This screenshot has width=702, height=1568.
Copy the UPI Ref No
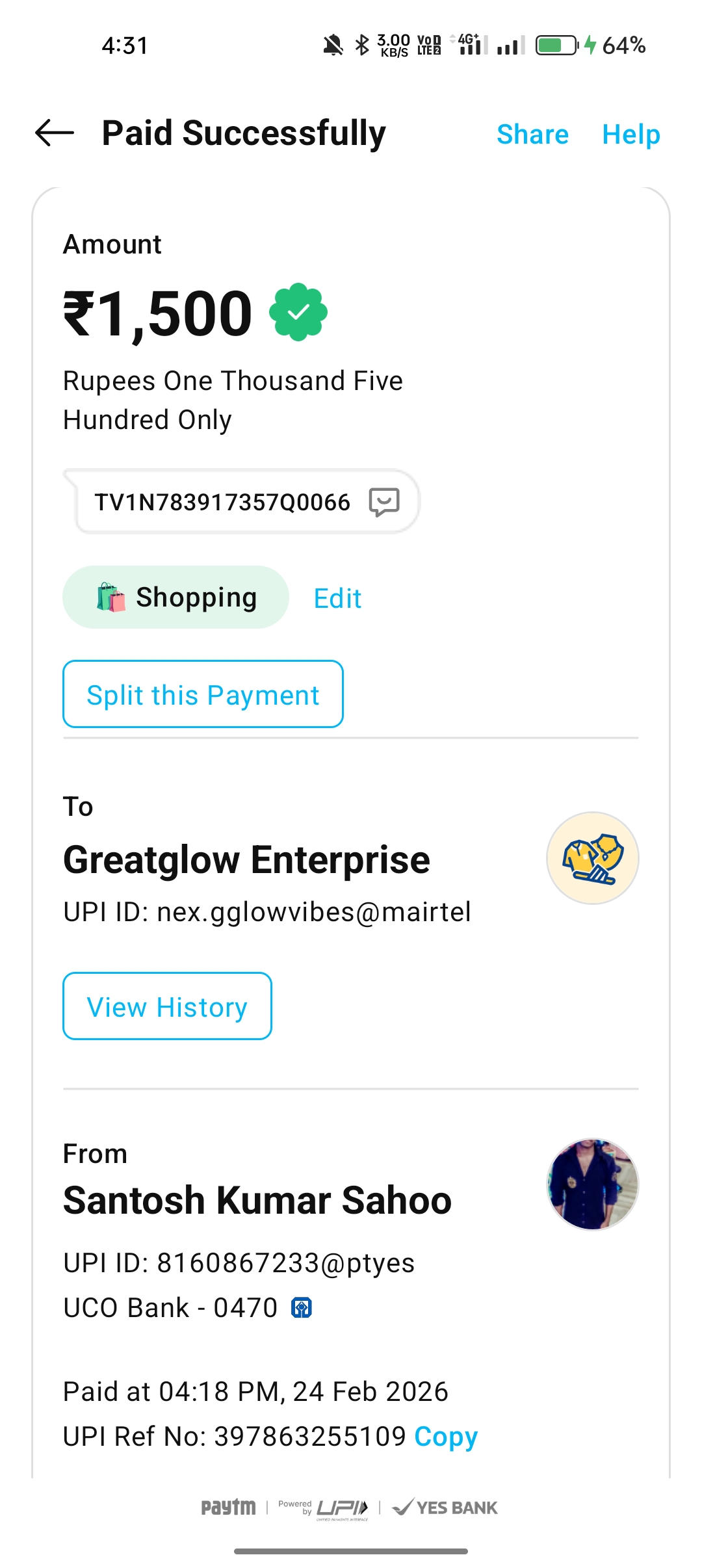click(446, 1437)
